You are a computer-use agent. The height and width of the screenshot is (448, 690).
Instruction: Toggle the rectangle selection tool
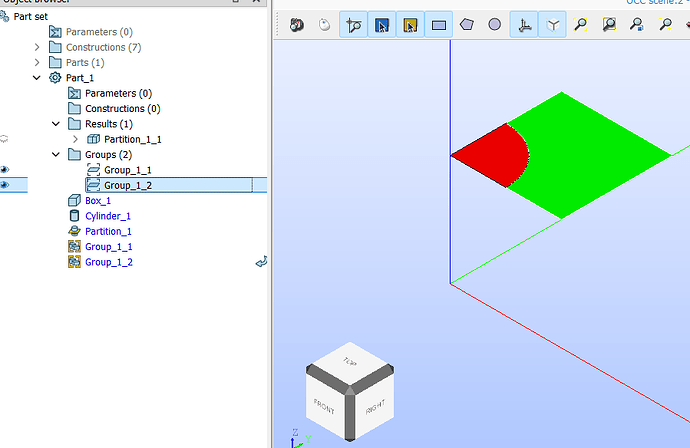point(439,25)
